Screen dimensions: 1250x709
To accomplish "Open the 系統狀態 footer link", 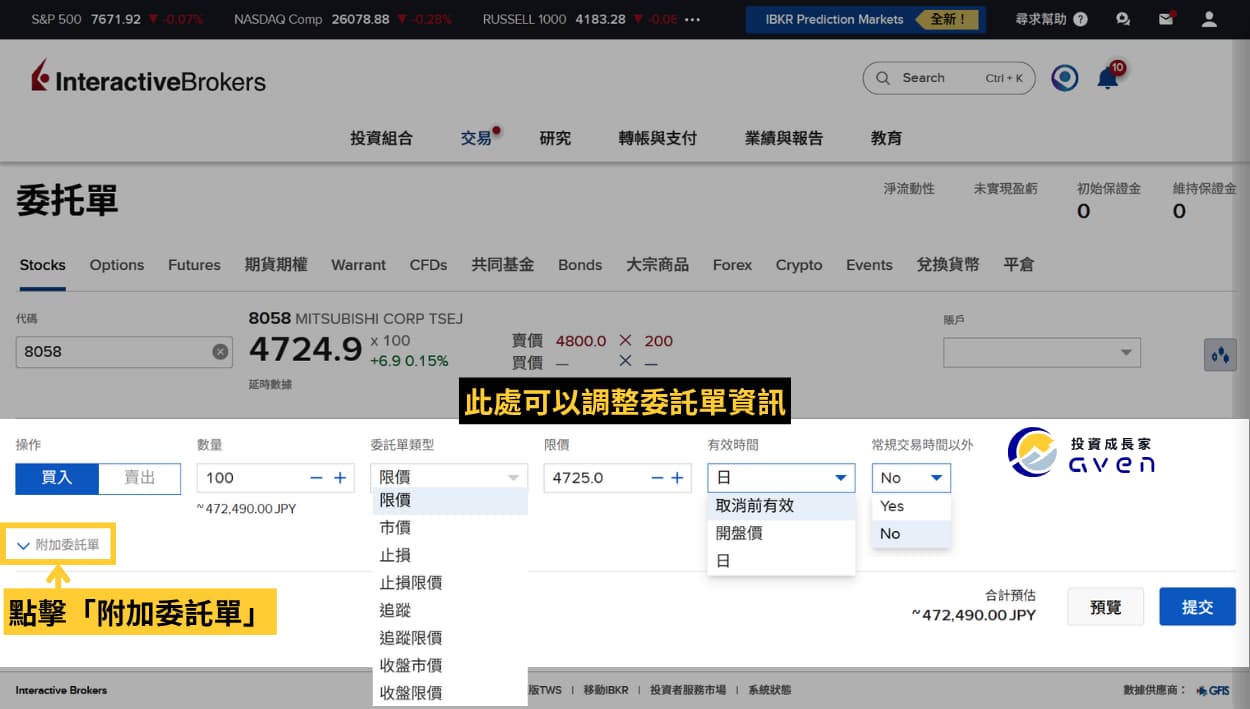I will [x=769, y=690].
